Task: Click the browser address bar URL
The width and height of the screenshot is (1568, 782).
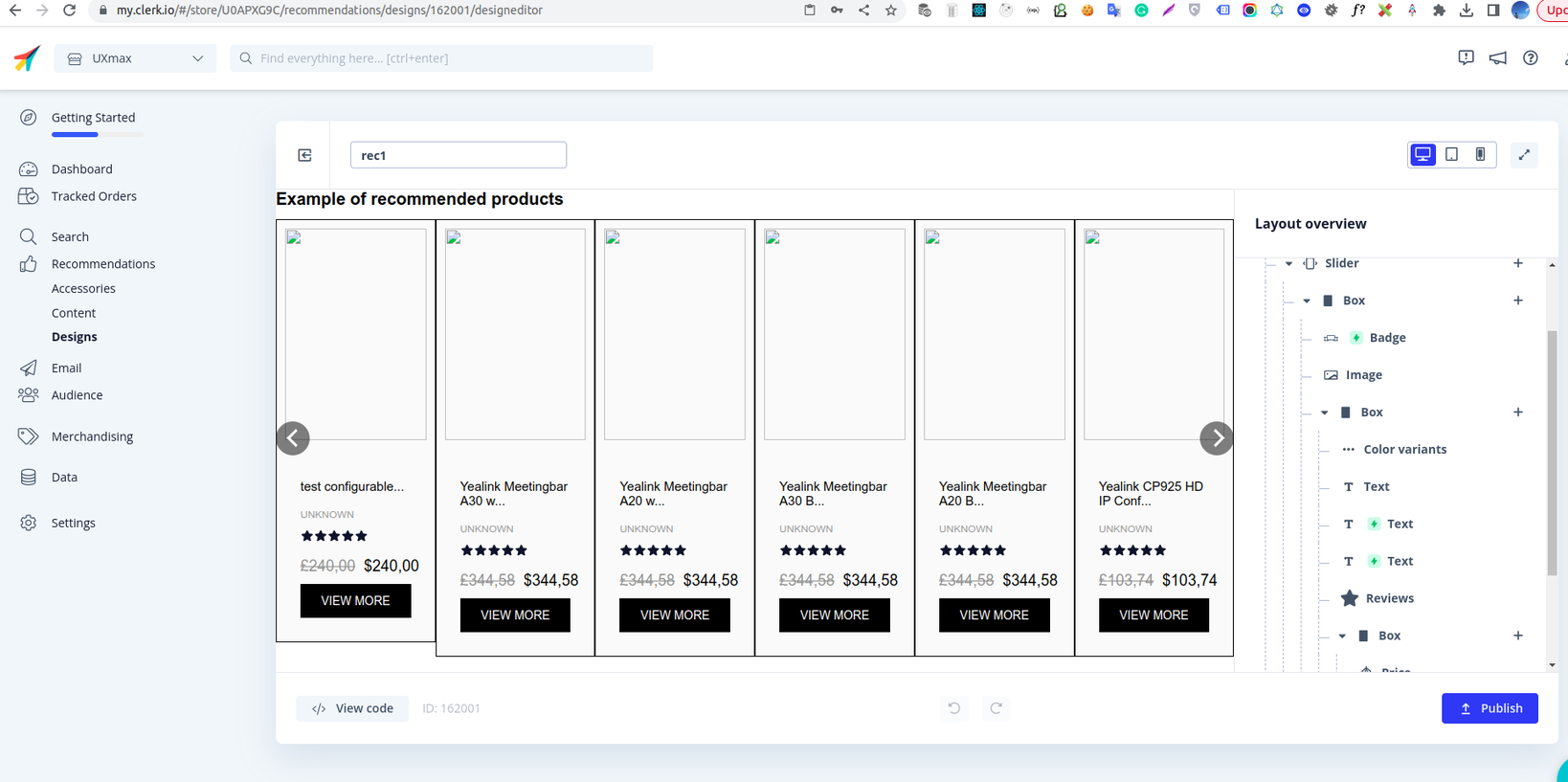Action: point(329,11)
